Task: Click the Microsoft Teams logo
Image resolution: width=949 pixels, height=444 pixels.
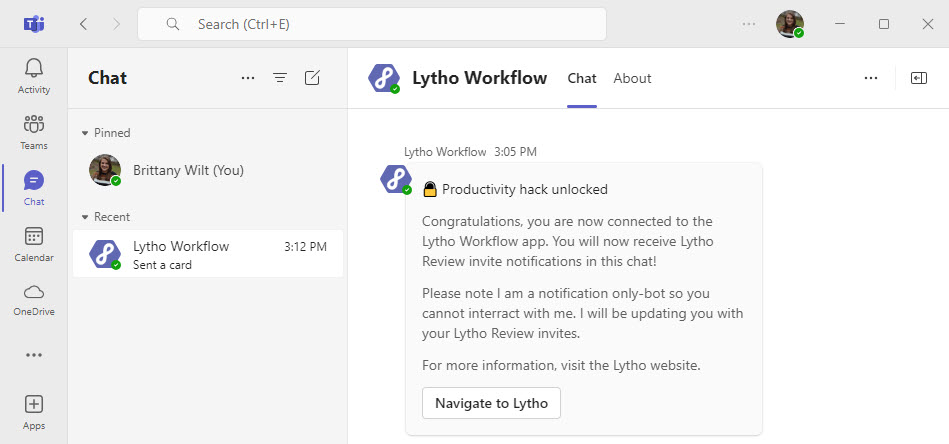Action: pyautogui.click(x=34, y=24)
